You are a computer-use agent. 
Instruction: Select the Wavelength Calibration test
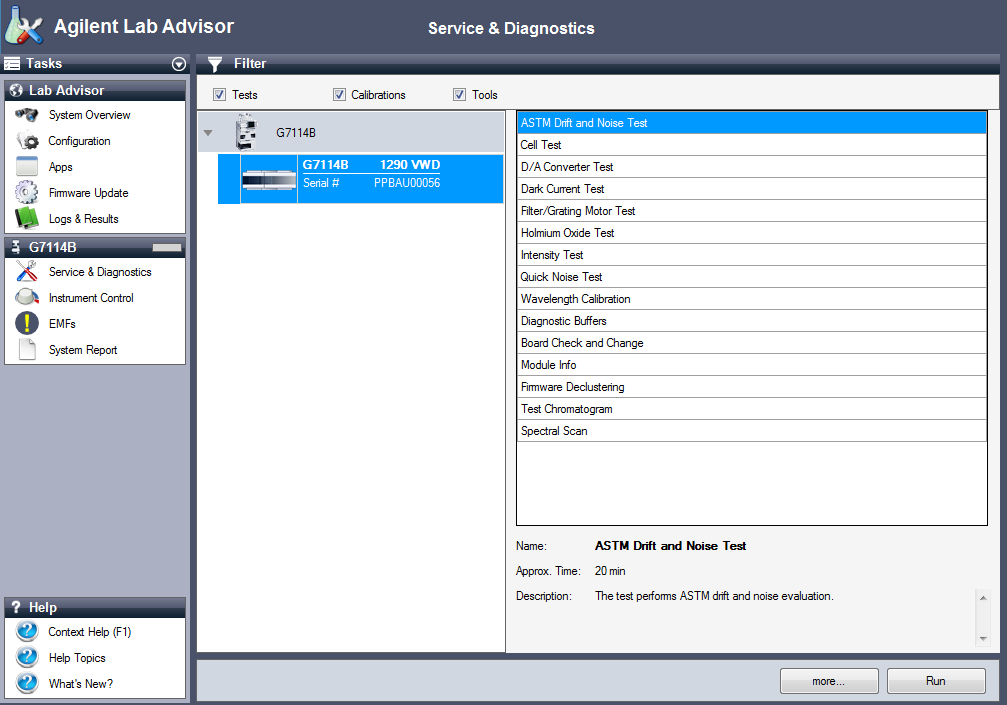[575, 298]
